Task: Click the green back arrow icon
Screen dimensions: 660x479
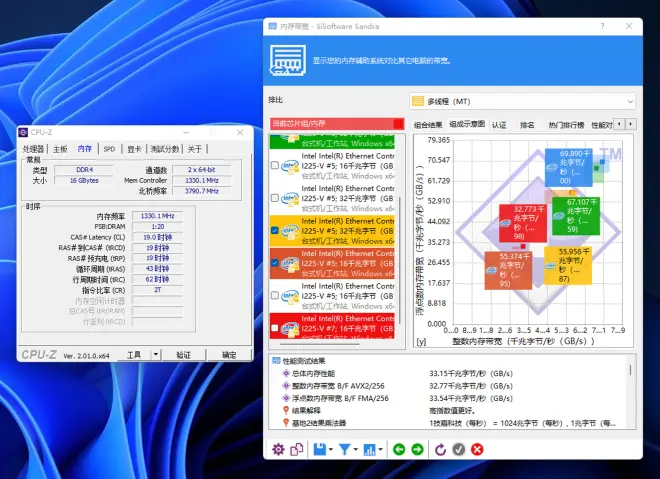Action: coord(400,449)
